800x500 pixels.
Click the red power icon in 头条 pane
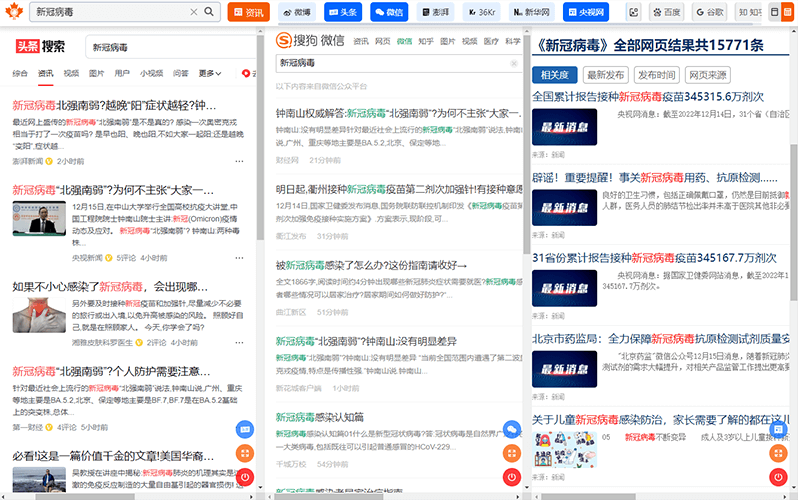[x=245, y=478]
